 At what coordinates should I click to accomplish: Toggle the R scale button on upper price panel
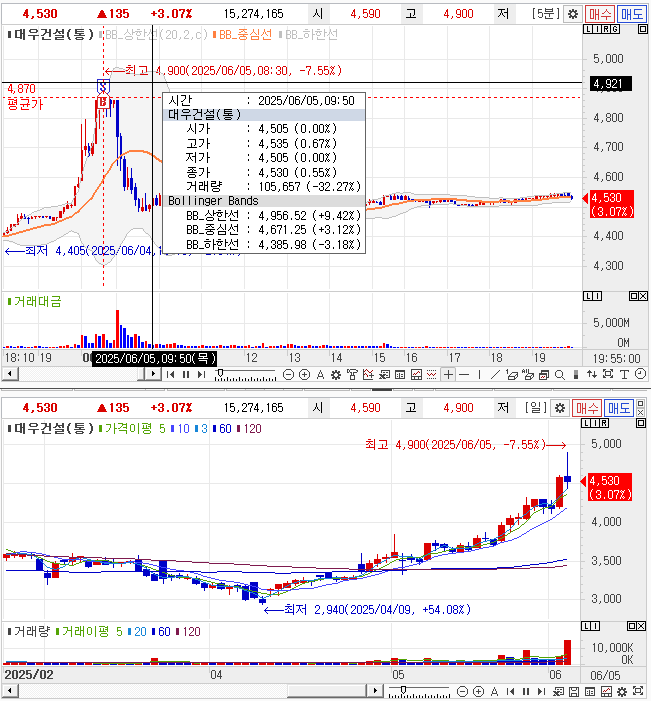click(606, 29)
